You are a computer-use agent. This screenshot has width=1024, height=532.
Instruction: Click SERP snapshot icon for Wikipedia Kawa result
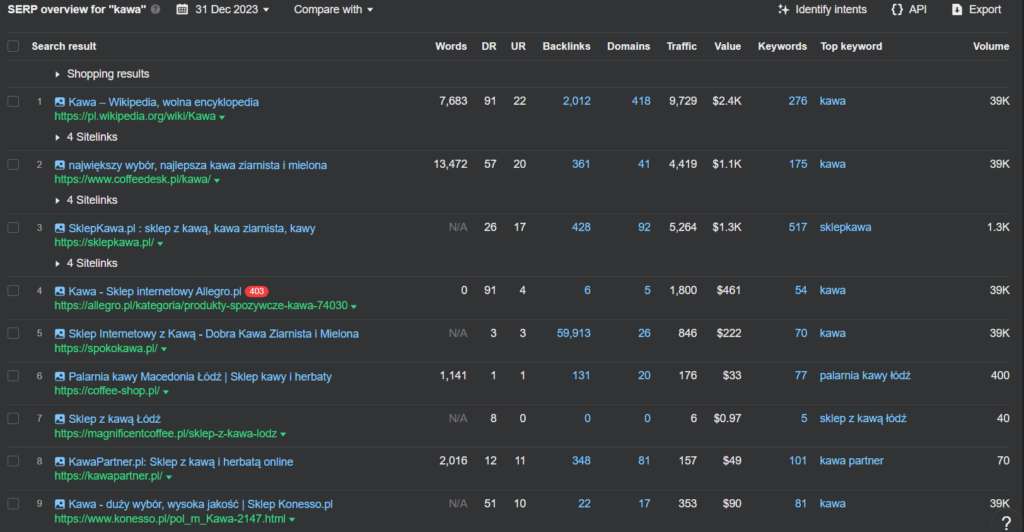pyautogui.click(x=60, y=102)
